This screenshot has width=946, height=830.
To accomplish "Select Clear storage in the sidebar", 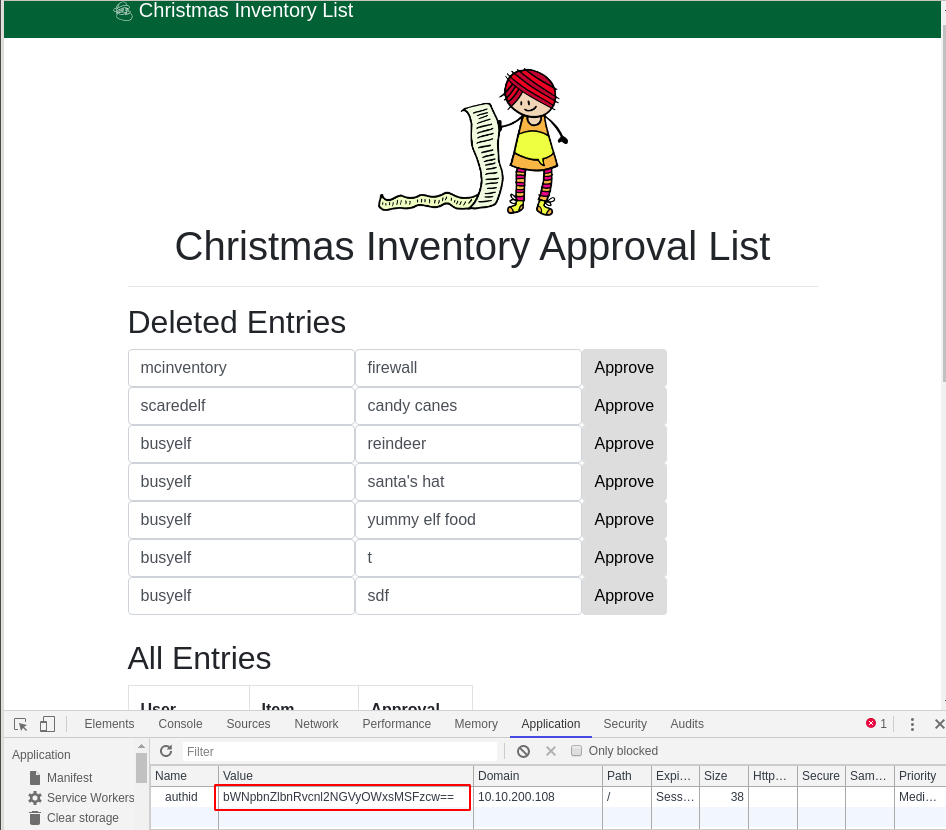I will [x=82, y=818].
